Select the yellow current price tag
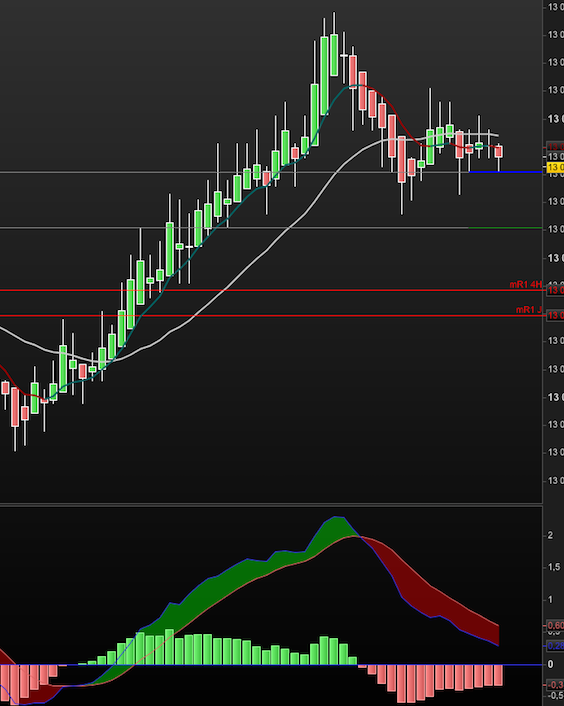 (x=555, y=167)
